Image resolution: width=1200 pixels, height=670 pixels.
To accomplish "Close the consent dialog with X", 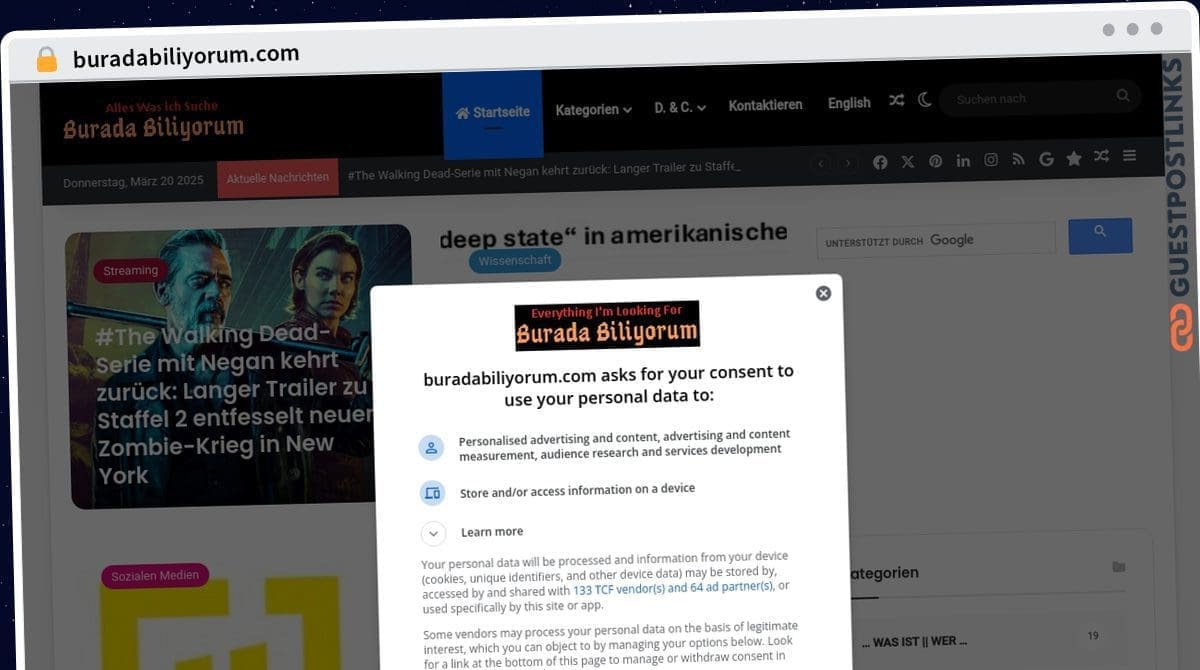I will coord(823,293).
